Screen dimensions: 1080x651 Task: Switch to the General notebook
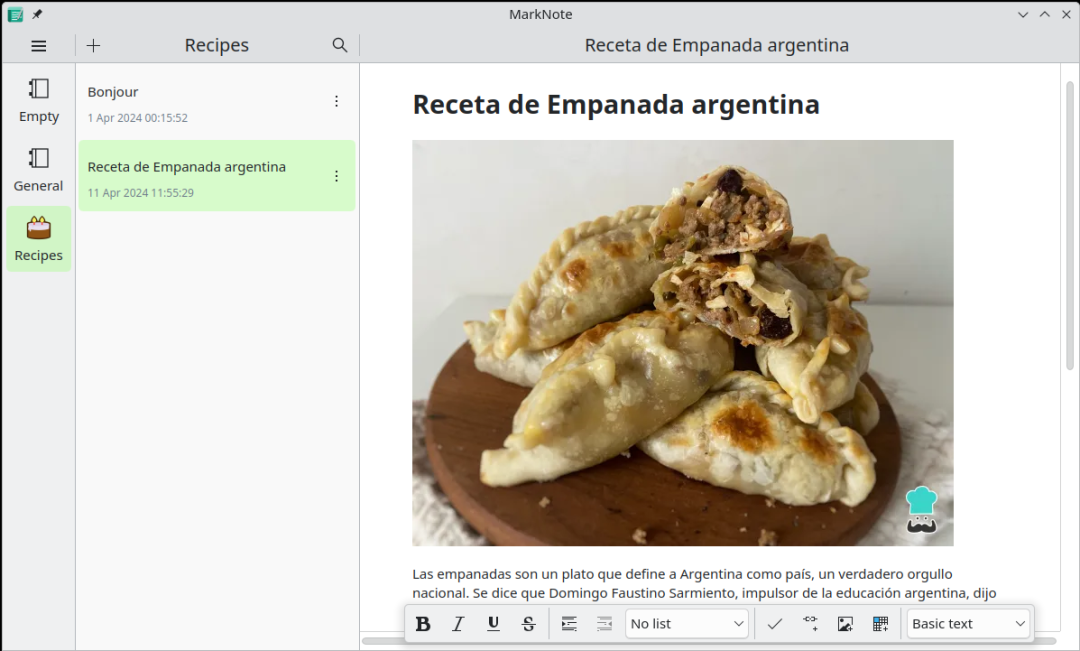coord(39,169)
